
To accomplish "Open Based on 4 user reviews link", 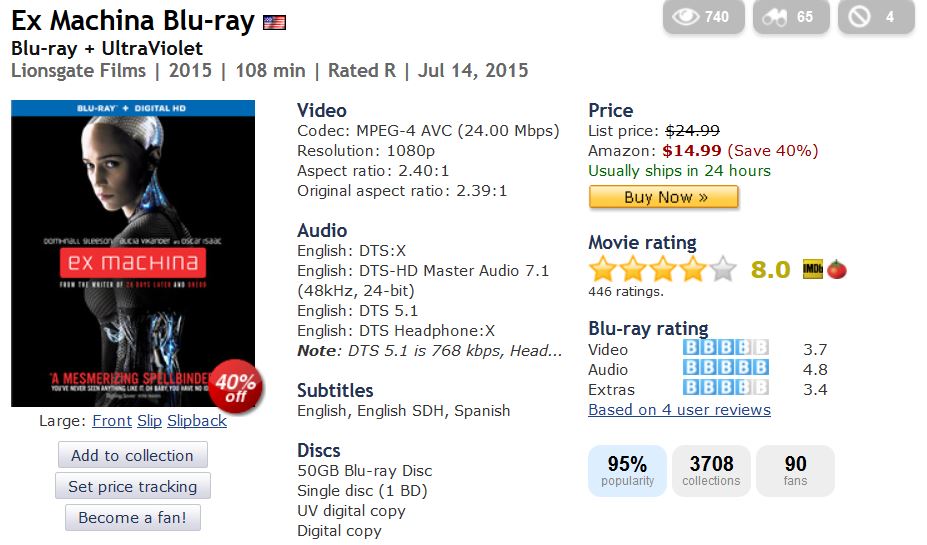I will point(679,410).
